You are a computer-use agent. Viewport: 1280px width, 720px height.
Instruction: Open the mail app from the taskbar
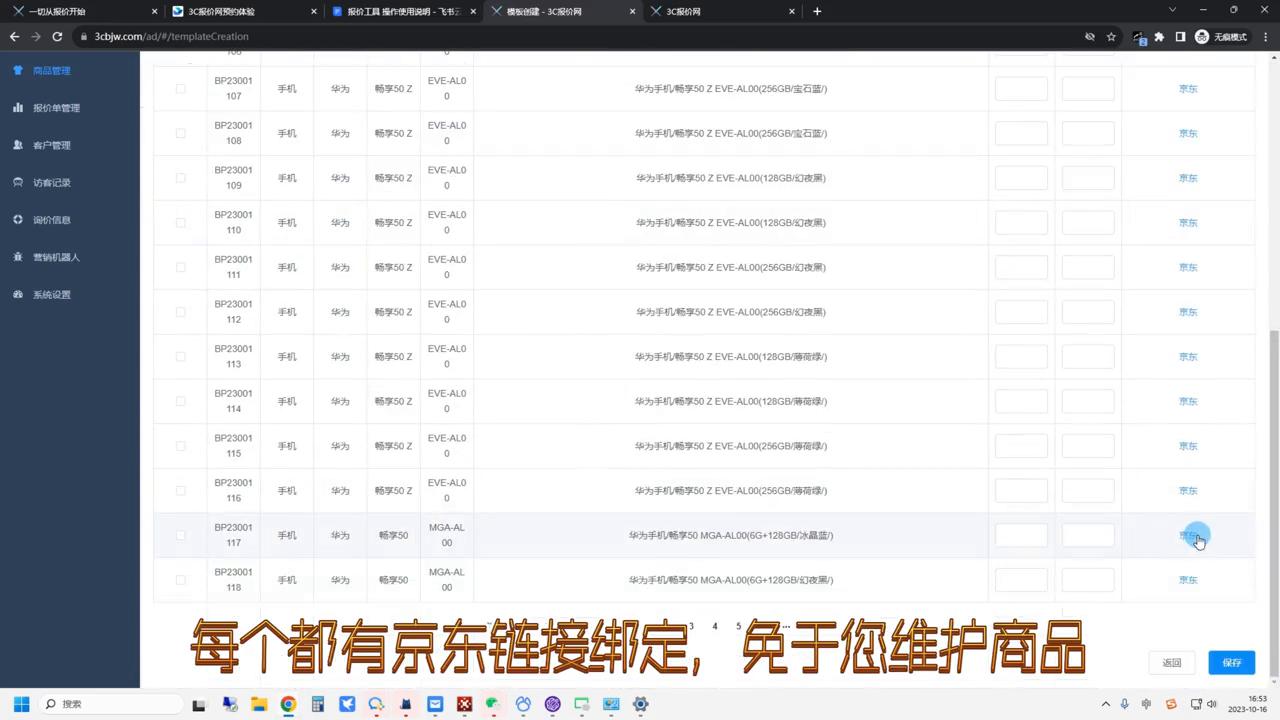pos(435,704)
